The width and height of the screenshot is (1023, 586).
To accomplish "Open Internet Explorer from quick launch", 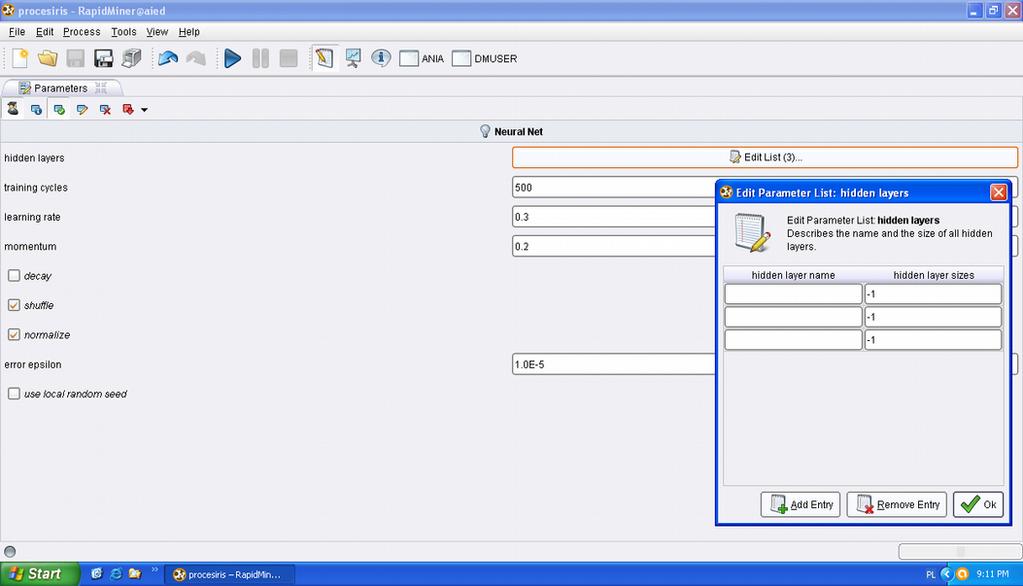I will click(x=115, y=574).
